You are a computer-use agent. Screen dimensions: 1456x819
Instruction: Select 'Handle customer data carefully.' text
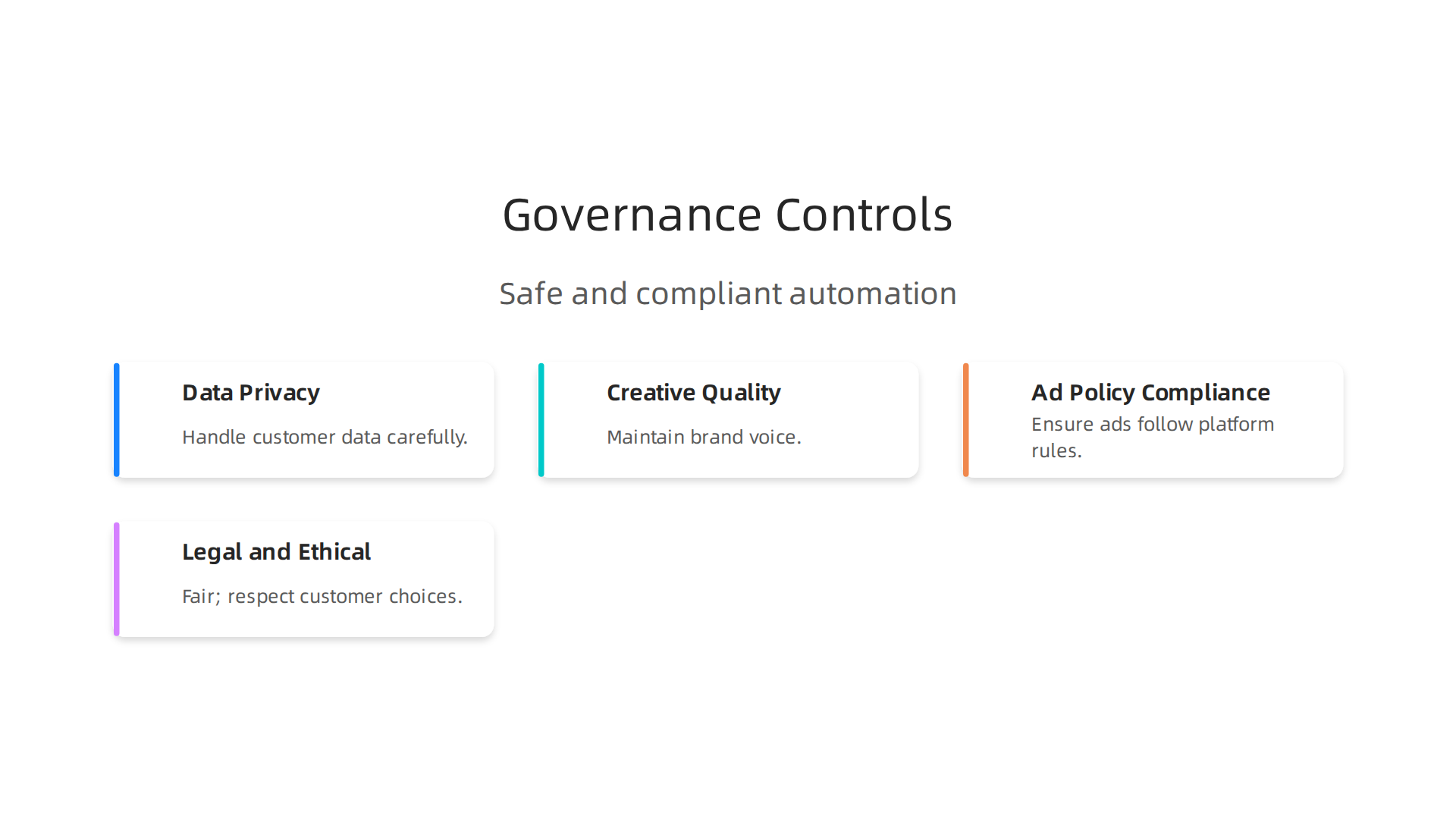[325, 437]
